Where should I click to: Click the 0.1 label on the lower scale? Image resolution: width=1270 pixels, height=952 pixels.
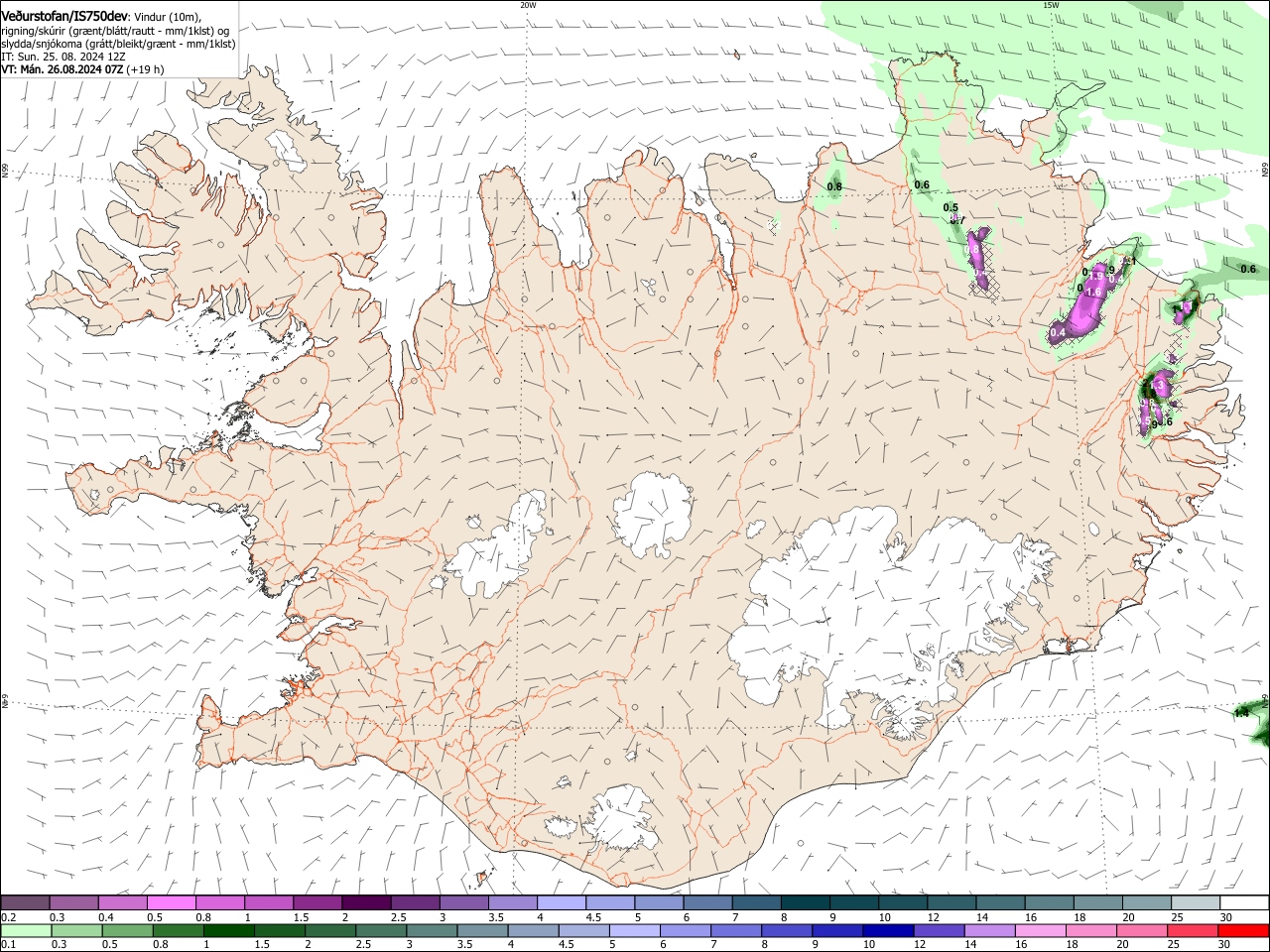click(x=9, y=944)
